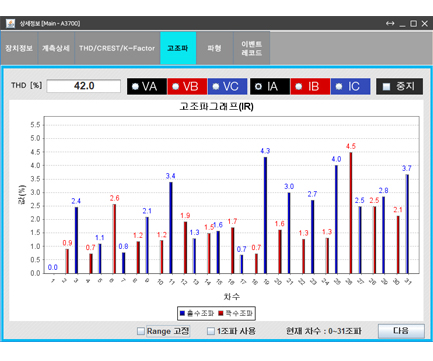433x361 pixels.
Task: Click the double-arrow resize icon in title bar
Action: tap(390, 24)
